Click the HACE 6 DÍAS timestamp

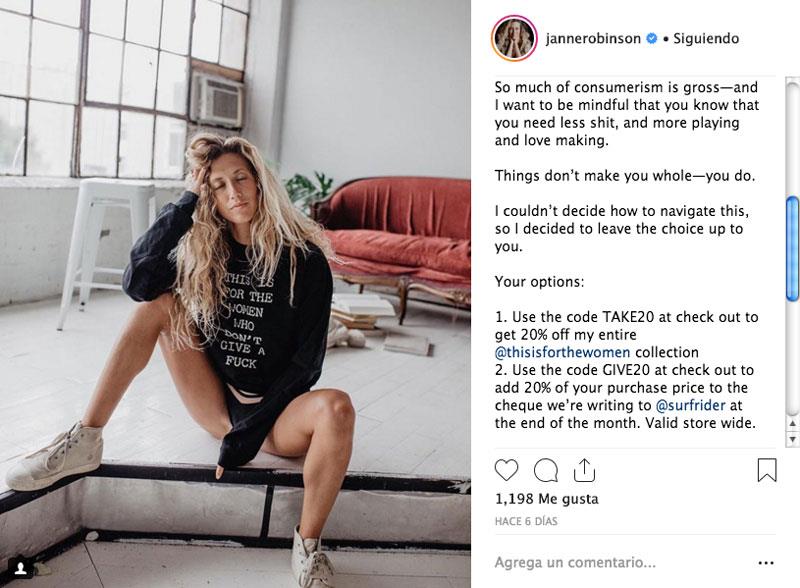[x=526, y=521]
